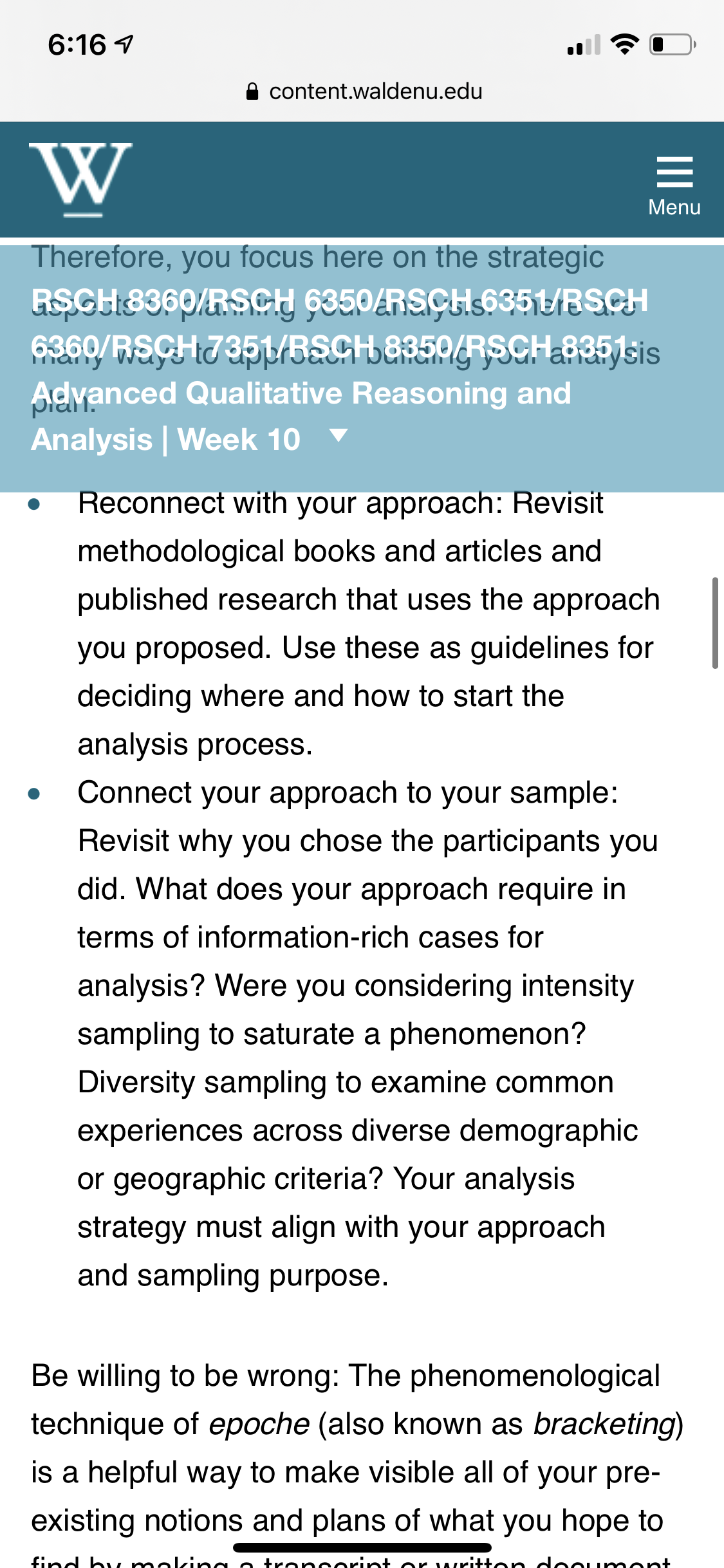The width and height of the screenshot is (724, 1568).
Task: Expand the Week 10 dropdown triangle
Action: (339, 436)
